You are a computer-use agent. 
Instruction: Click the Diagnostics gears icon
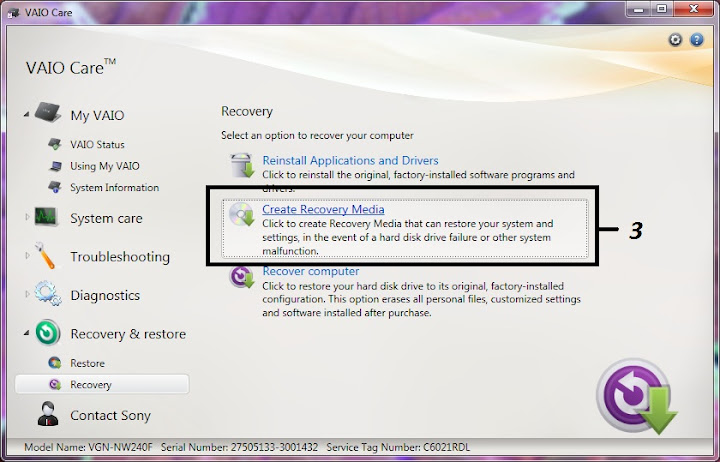[x=48, y=293]
